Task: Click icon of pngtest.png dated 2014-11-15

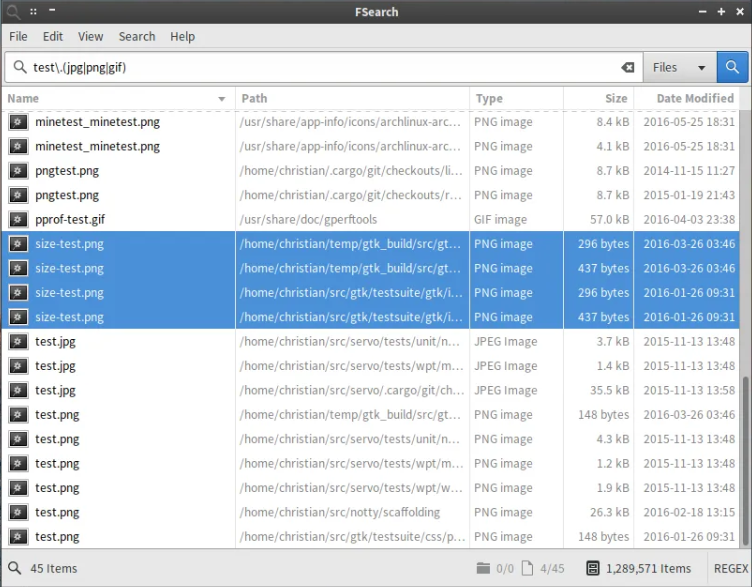Action: pos(18,171)
